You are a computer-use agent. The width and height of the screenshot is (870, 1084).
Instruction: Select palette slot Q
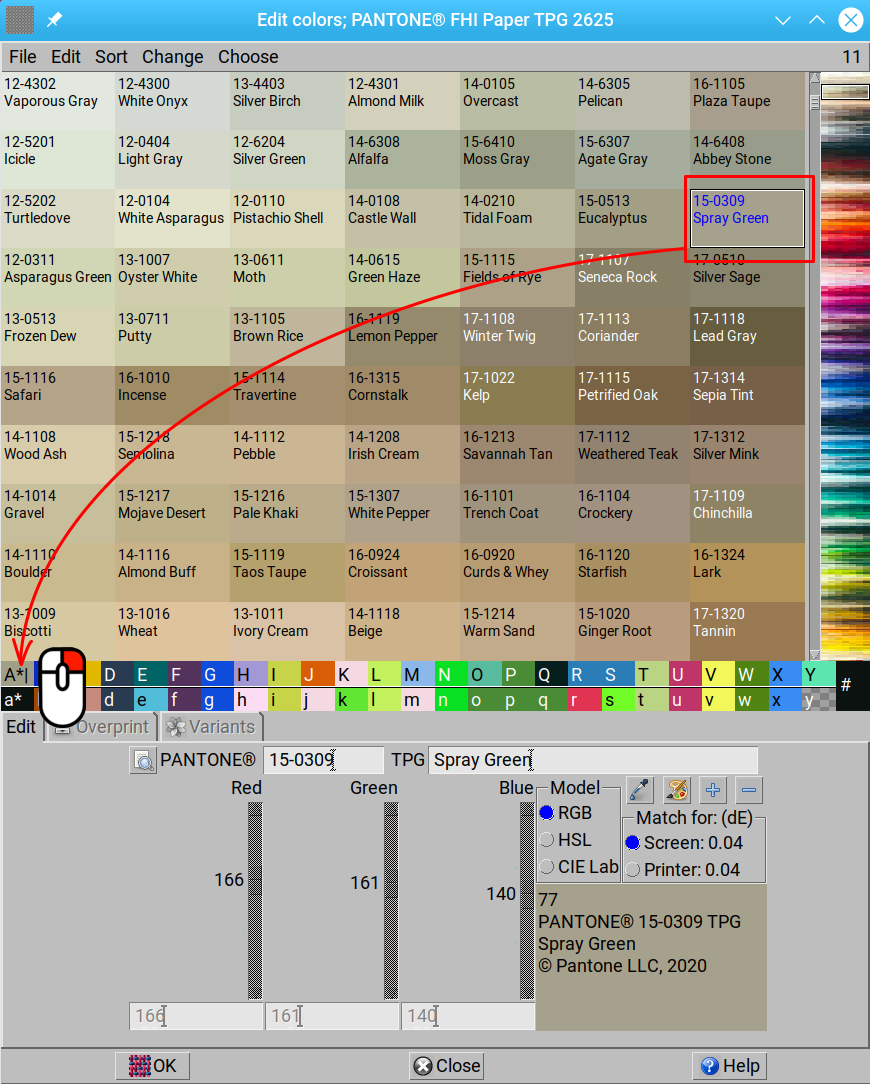point(551,674)
